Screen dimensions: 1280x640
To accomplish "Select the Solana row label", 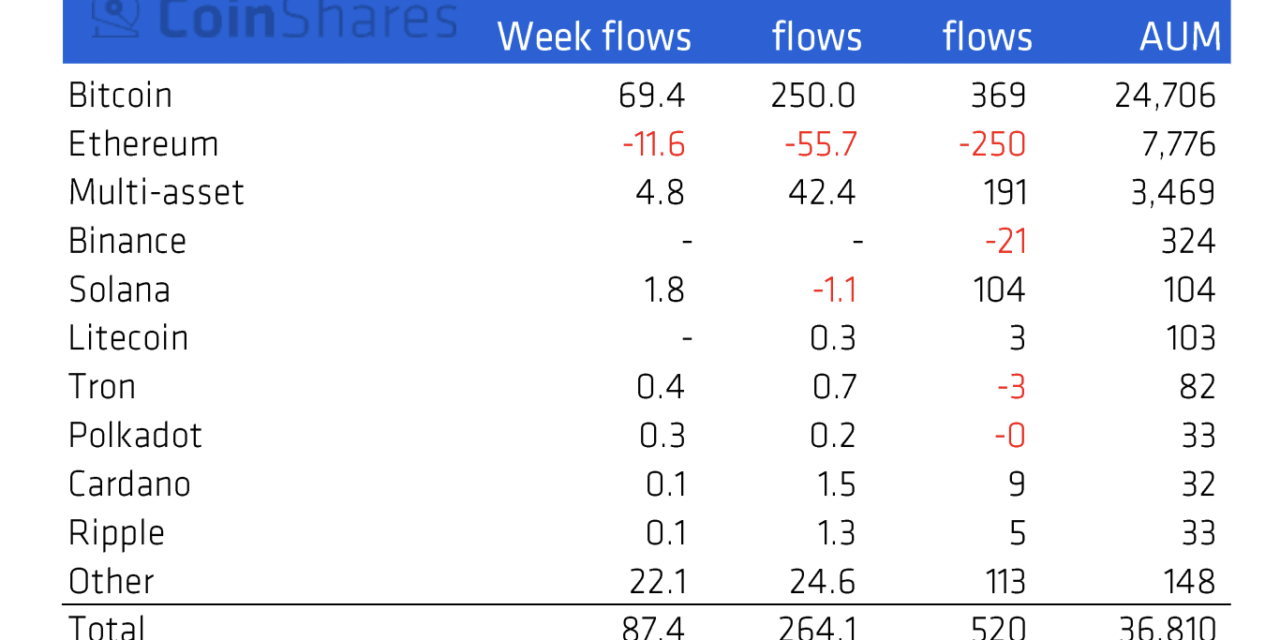I will pos(119,290).
